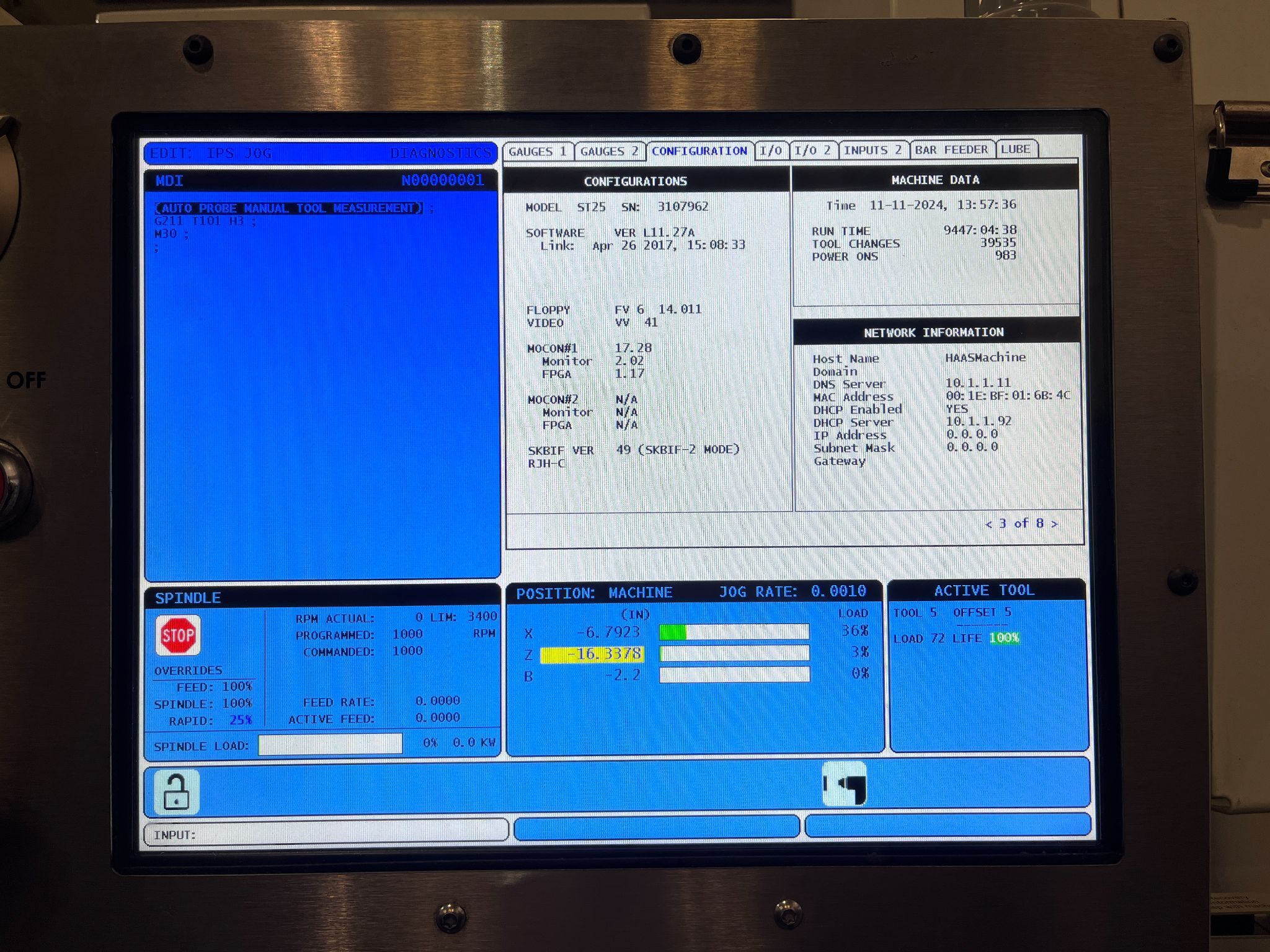Screen dimensions: 1270x952
Task: Open the LUBE tab
Action: (x=1016, y=149)
